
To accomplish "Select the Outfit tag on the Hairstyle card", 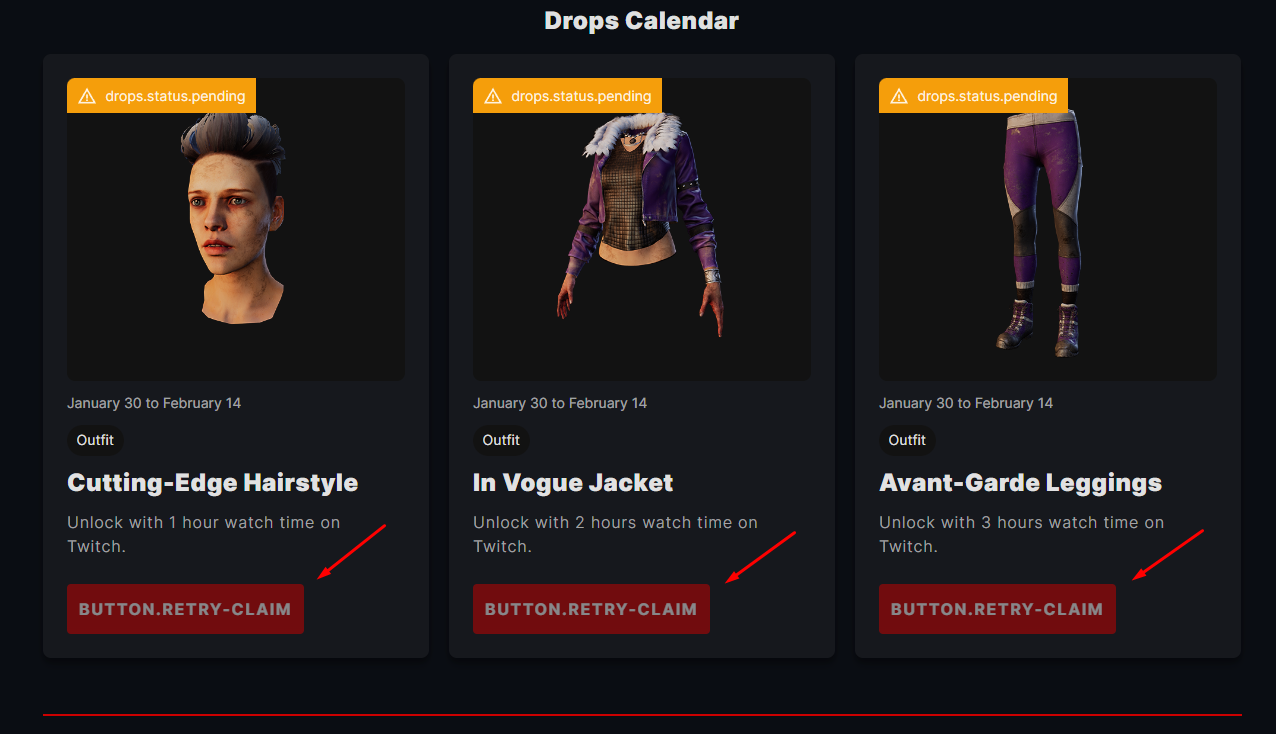I will pos(95,440).
